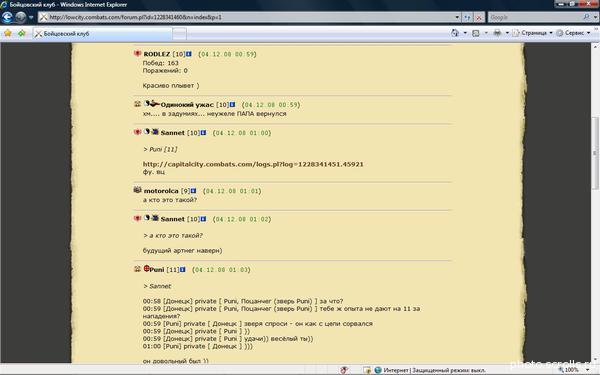Click into the Google search box
The height and width of the screenshot is (375, 600).
tap(534, 17)
